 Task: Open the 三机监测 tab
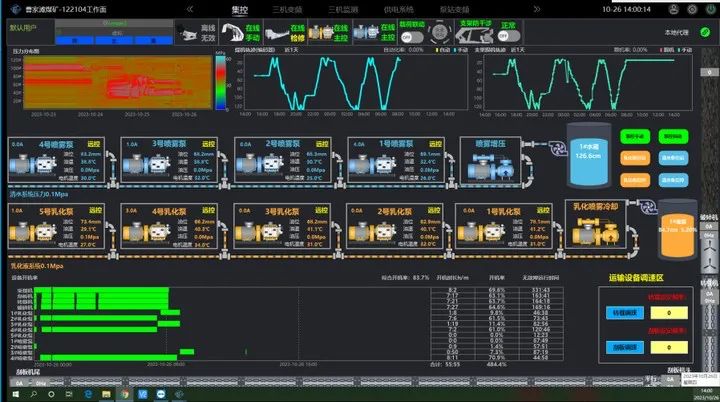(x=345, y=8)
